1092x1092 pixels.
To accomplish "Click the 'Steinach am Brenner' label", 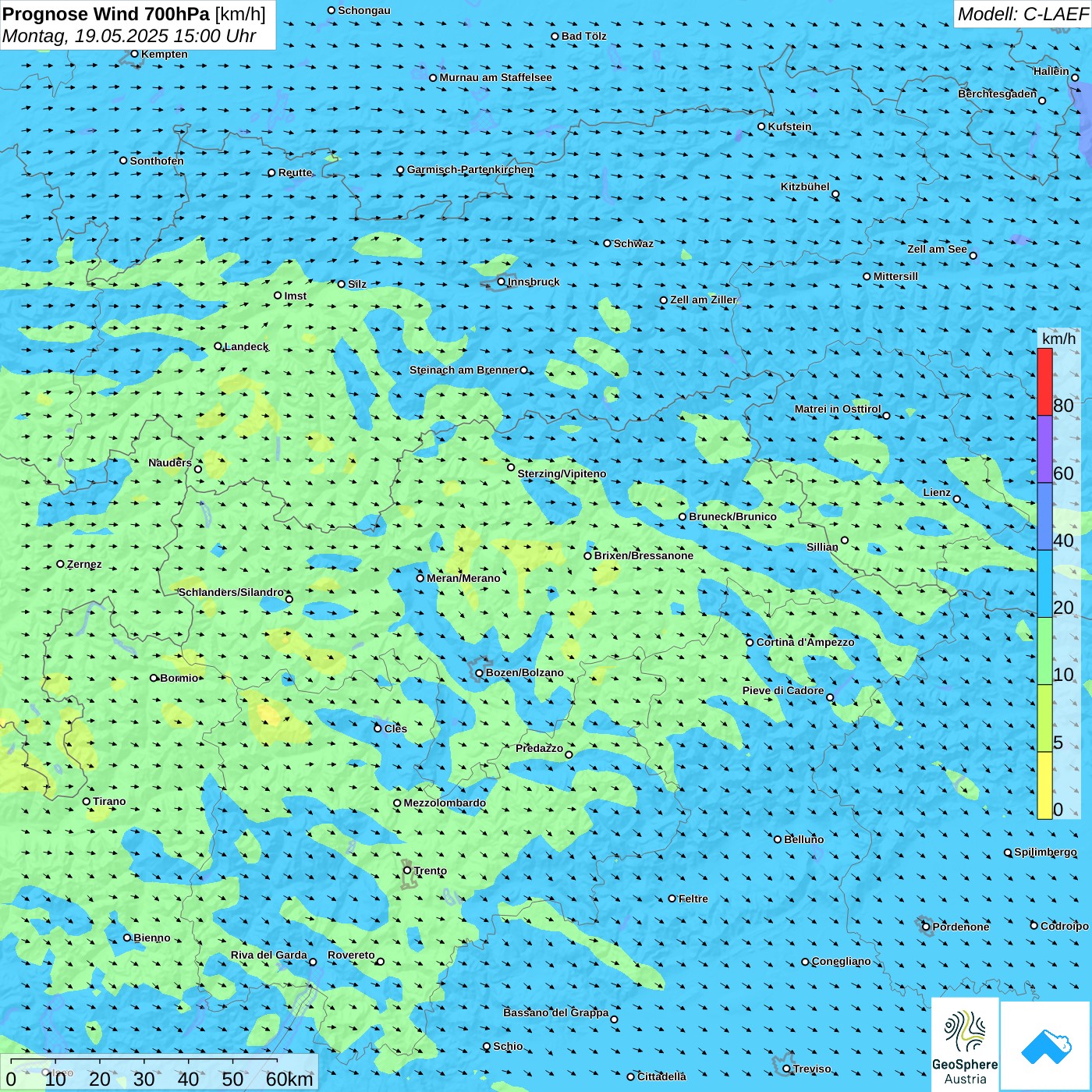I will (x=464, y=370).
